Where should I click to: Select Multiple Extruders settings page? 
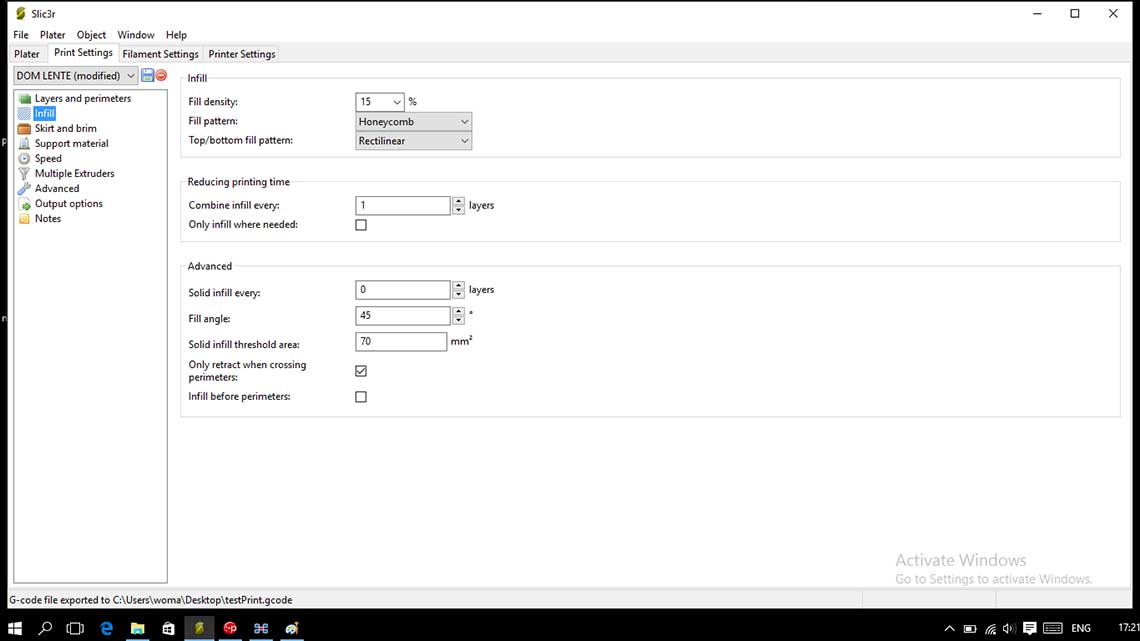point(74,174)
